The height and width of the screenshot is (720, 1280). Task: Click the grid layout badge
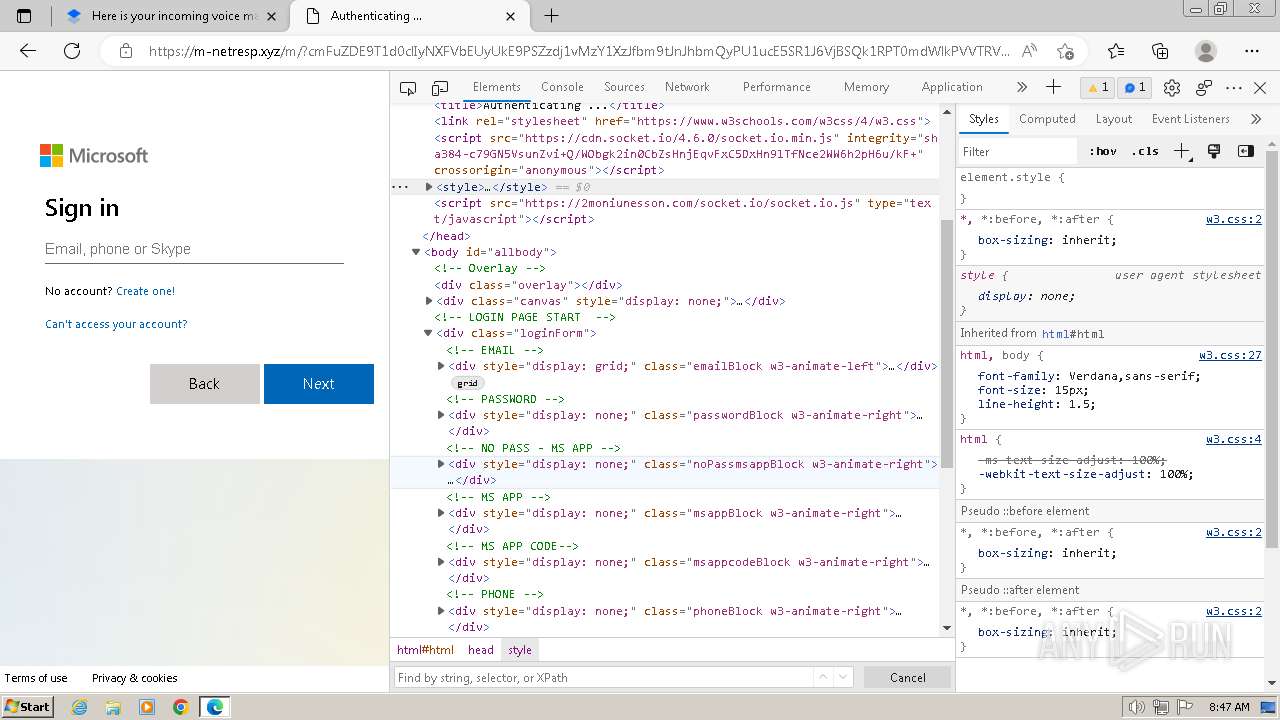coord(467,383)
